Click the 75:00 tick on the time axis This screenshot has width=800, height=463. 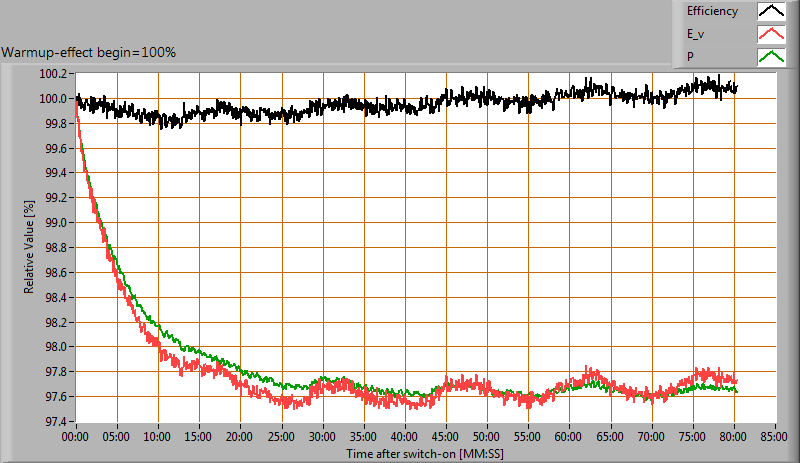(692, 437)
